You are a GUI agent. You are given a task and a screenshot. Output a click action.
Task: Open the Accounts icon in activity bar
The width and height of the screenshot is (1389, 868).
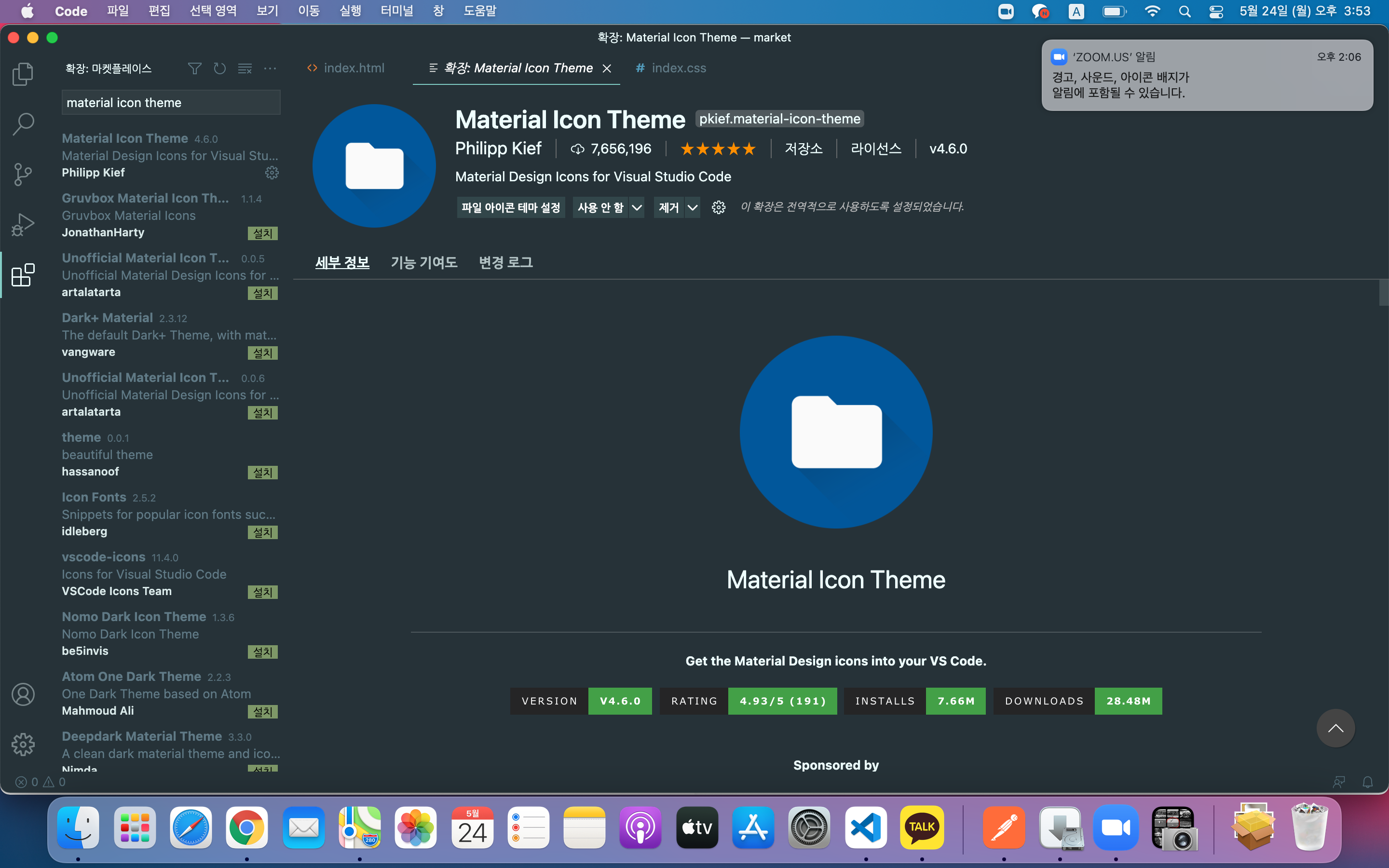tap(23, 694)
